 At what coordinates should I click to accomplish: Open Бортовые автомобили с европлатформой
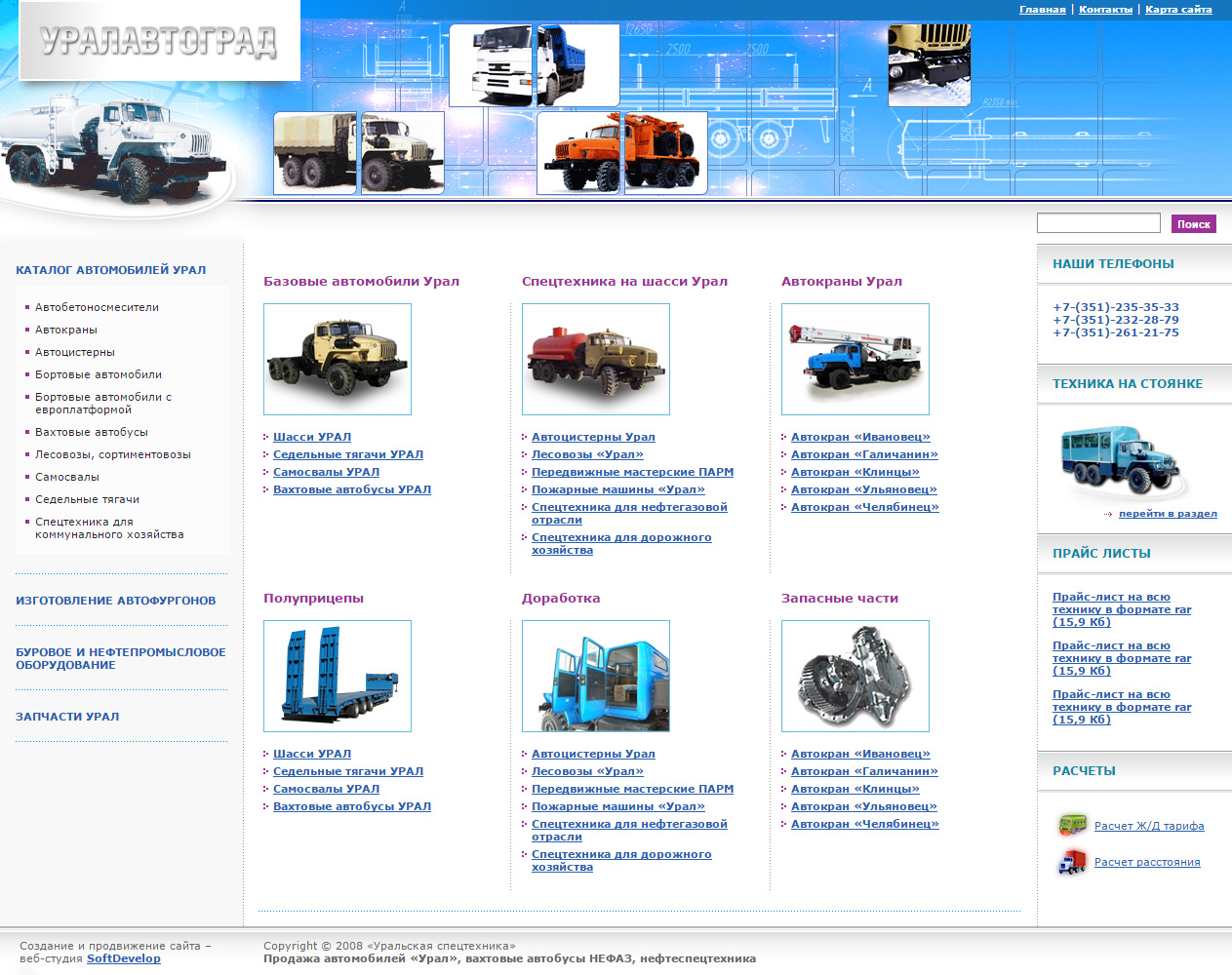[103, 404]
